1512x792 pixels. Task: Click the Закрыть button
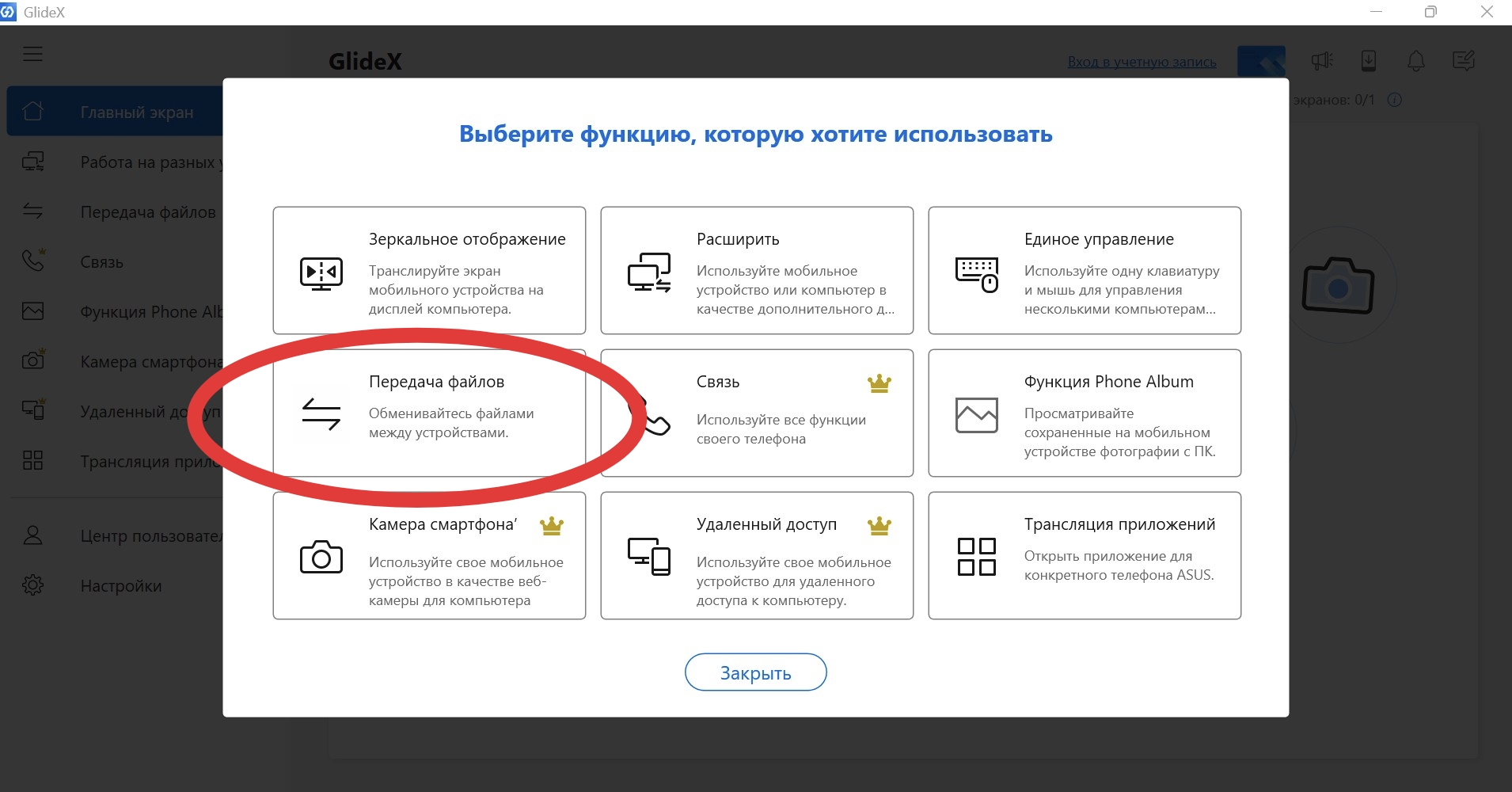tap(756, 672)
